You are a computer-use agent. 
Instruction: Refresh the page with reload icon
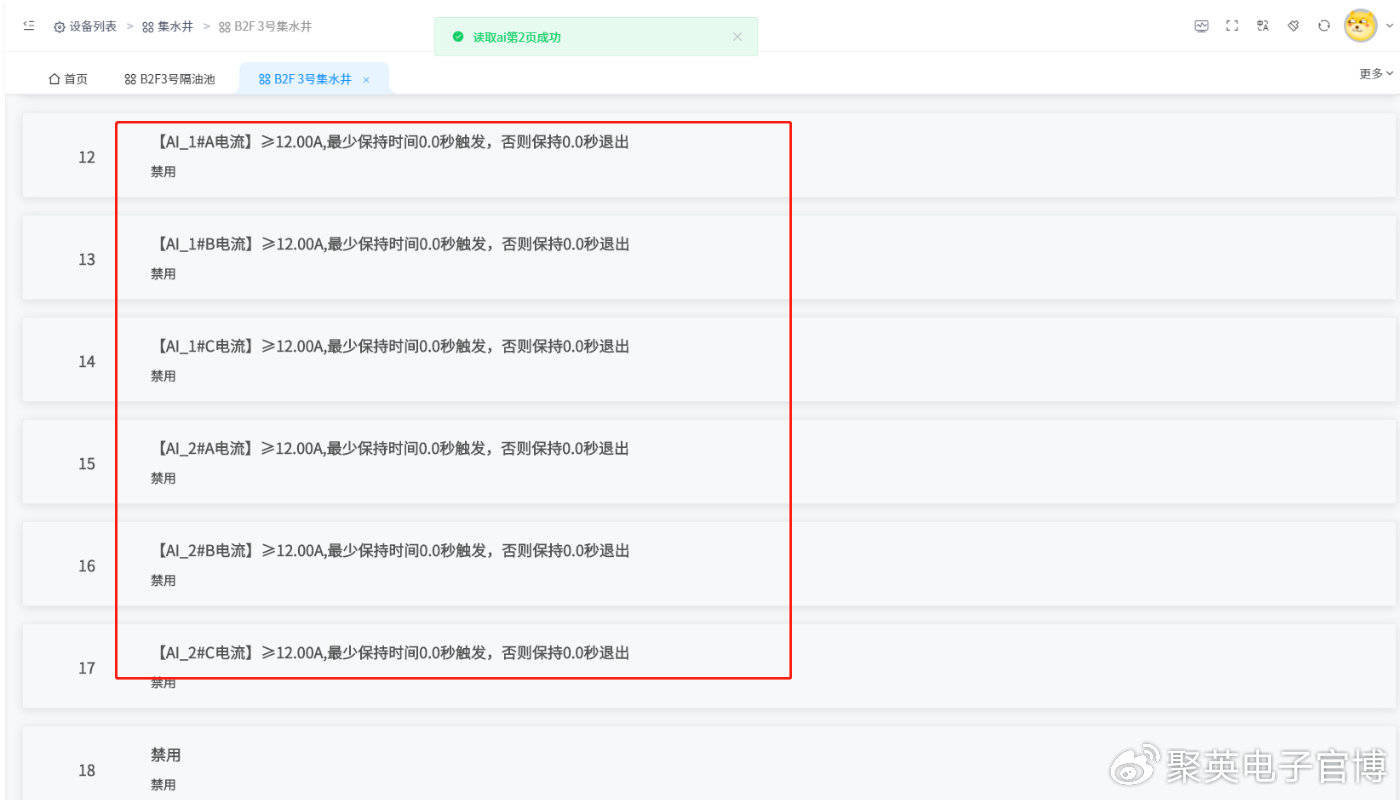click(1324, 26)
